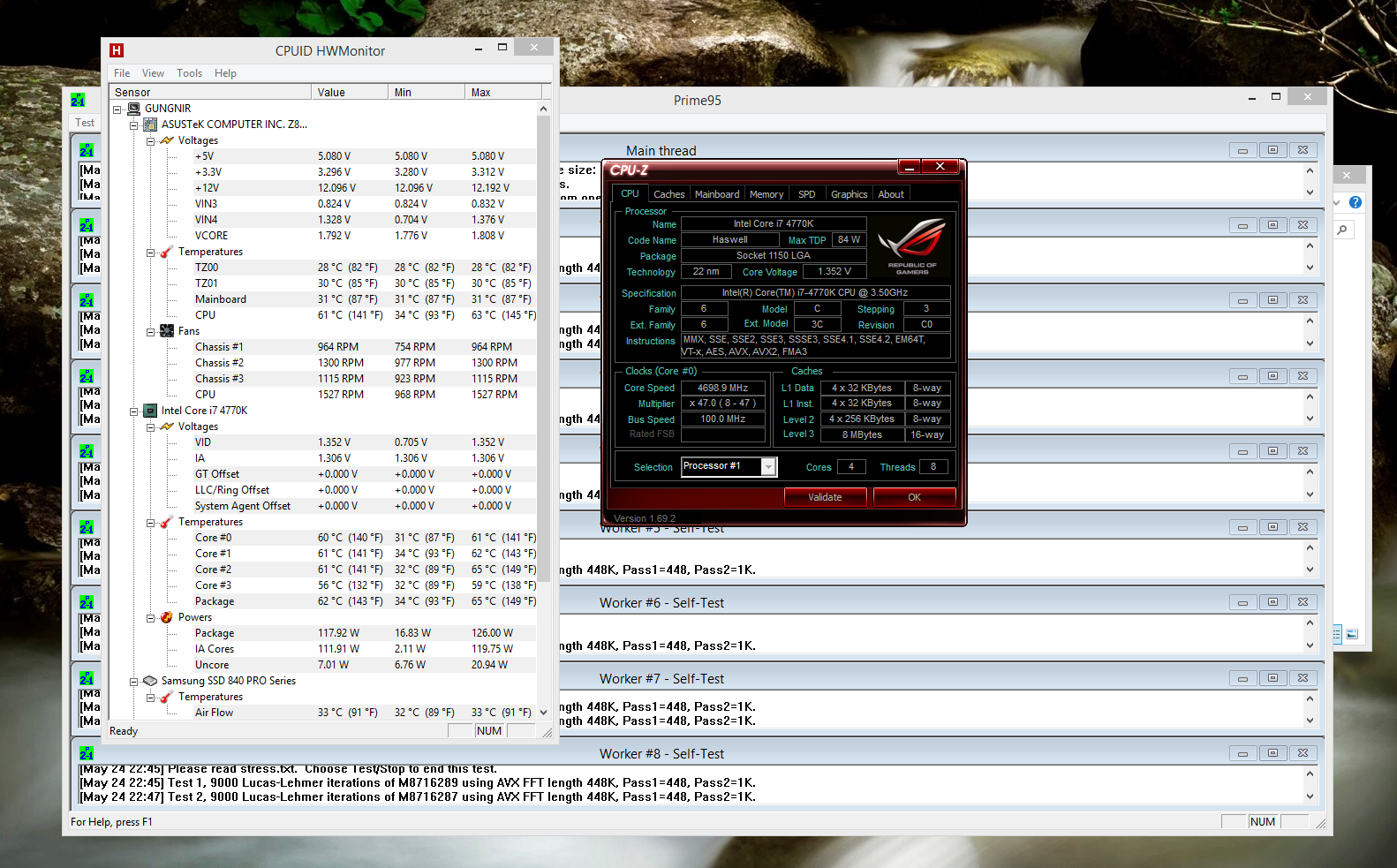
Task: Collapse the Fans group
Action: [x=150, y=332]
